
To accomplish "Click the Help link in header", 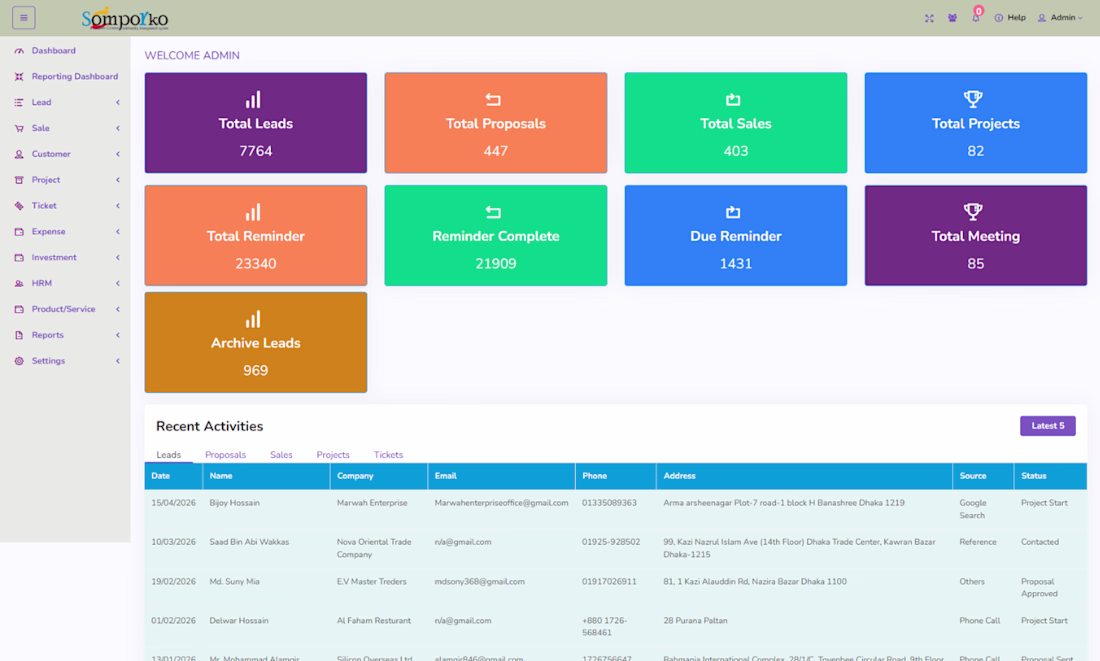I will (1017, 18).
